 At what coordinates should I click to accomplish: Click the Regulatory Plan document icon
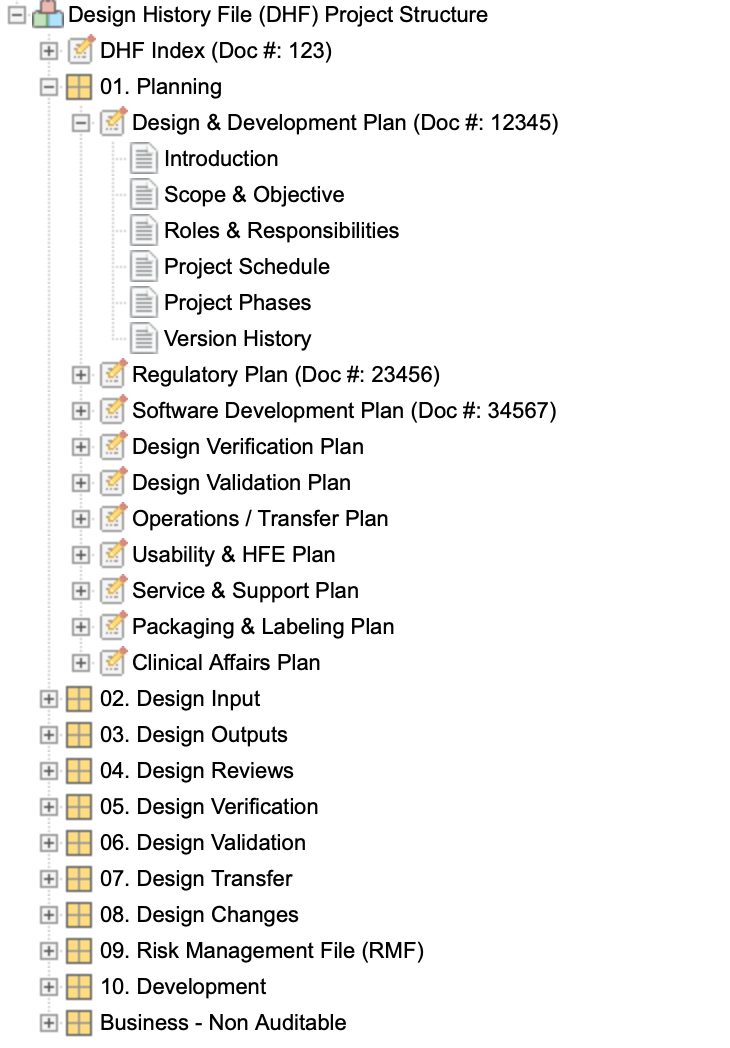click(113, 374)
